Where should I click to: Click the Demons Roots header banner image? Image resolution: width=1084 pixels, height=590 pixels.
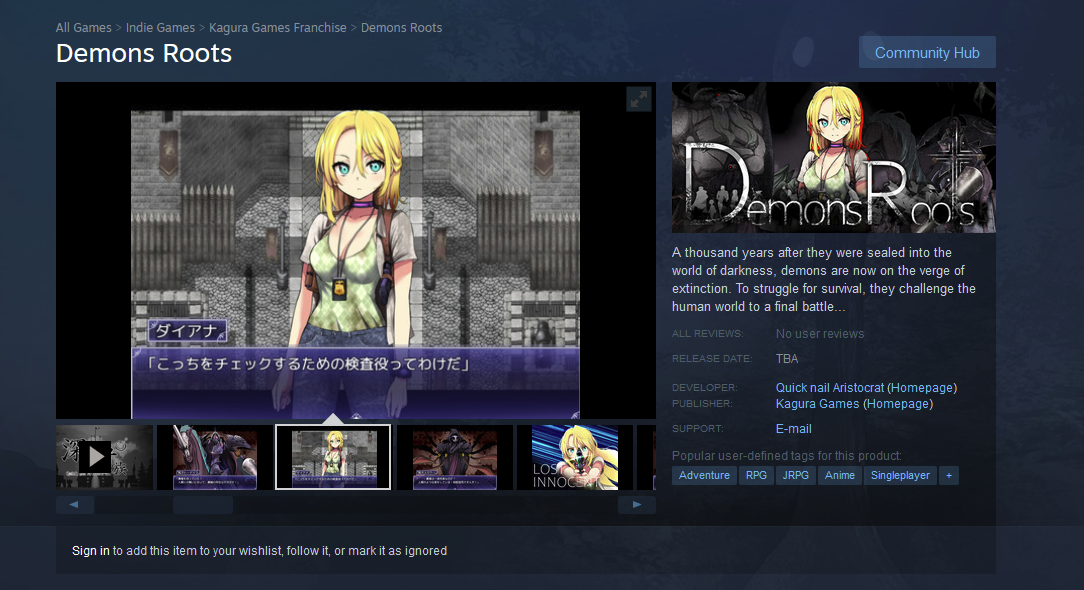click(x=834, y=158)
